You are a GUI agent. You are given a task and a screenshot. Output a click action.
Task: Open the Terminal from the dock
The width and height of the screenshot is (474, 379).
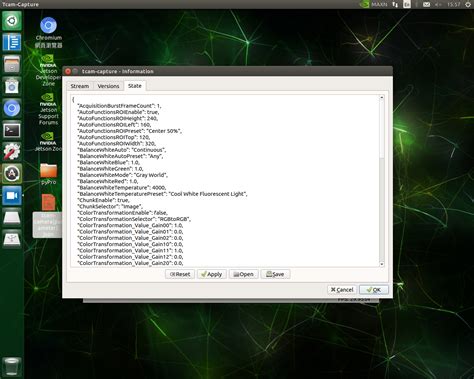coord(12,130)
